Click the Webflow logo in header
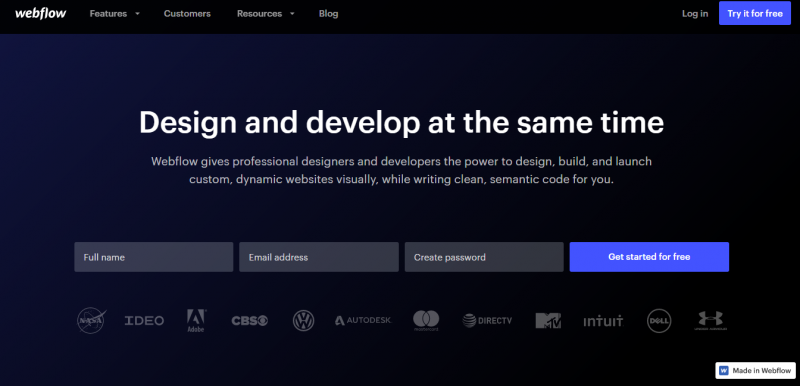This screenshot has height=386, width=800. click(x=41, y=14)
